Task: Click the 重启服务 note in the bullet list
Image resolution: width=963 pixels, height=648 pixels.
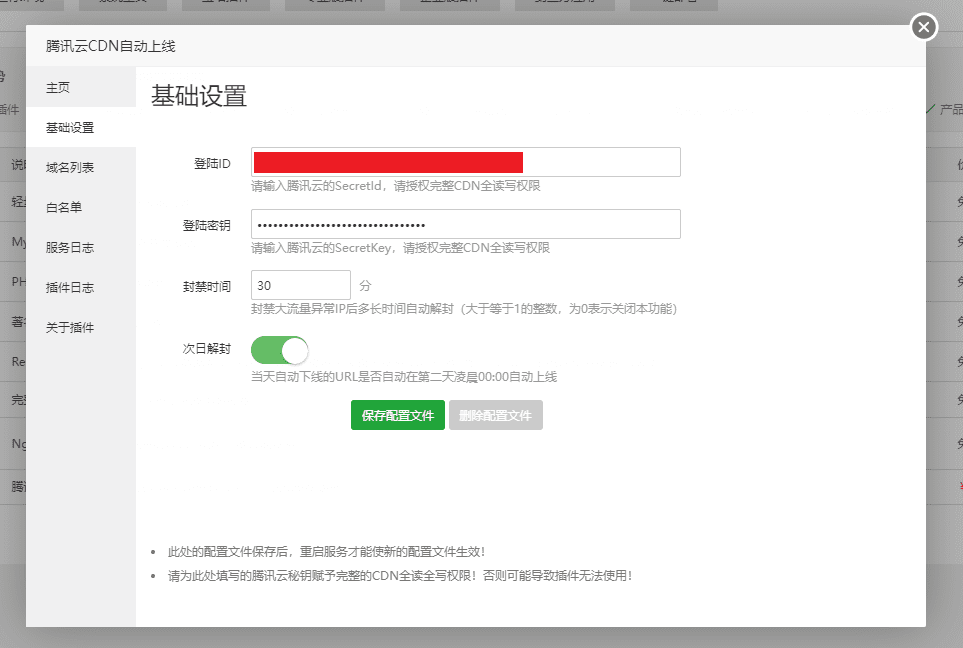Action: (326, 552)
